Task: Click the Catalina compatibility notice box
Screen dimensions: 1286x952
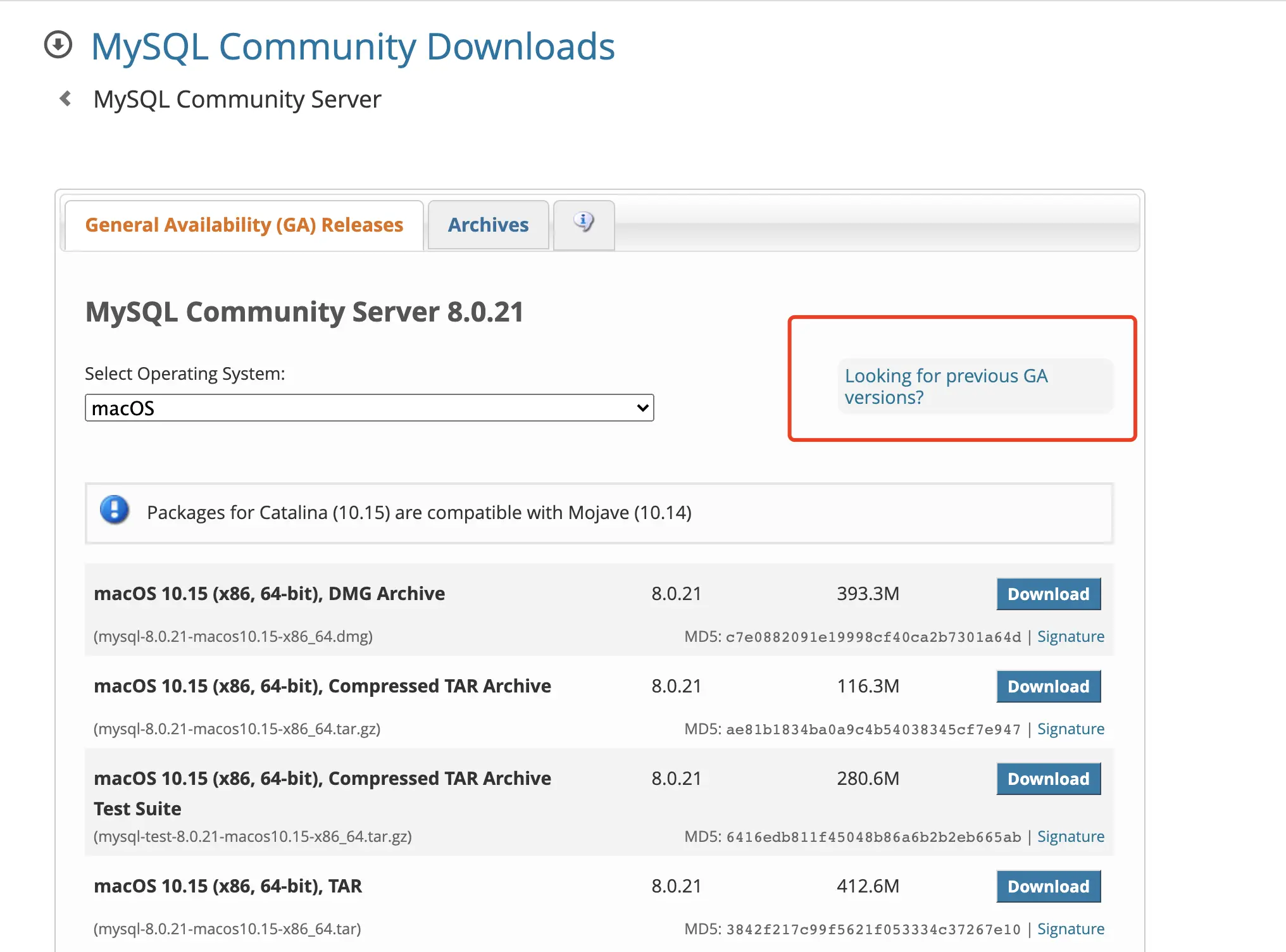Action: point(599,513)
